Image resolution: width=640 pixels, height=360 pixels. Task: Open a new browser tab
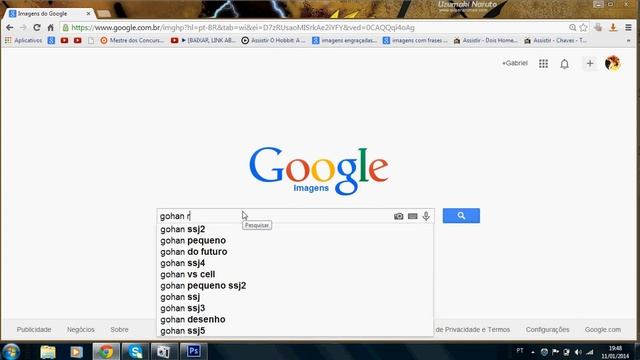(x=104, y=13)
